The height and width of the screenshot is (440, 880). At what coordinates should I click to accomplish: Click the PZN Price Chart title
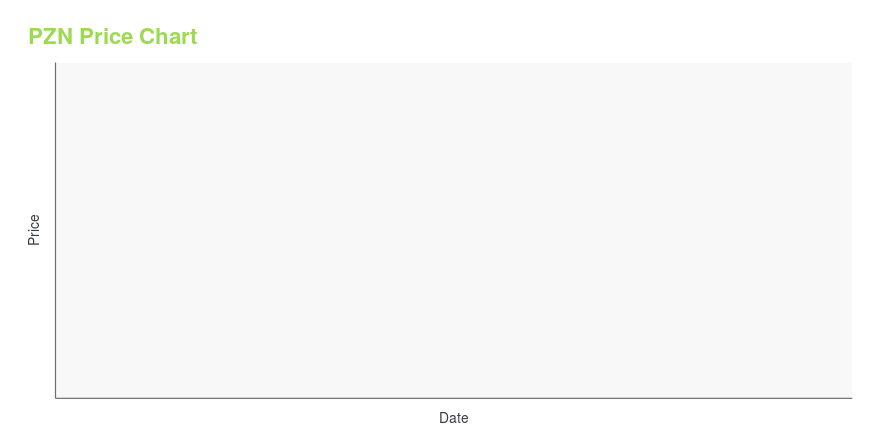pos(113,36)
